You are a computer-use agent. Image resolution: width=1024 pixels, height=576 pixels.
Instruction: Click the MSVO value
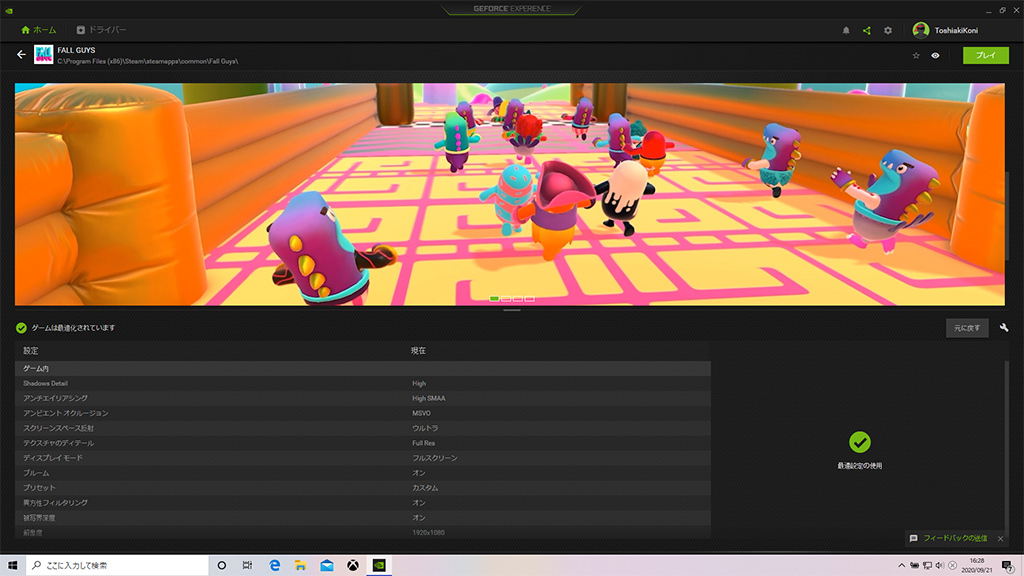(x=421, y=413)
